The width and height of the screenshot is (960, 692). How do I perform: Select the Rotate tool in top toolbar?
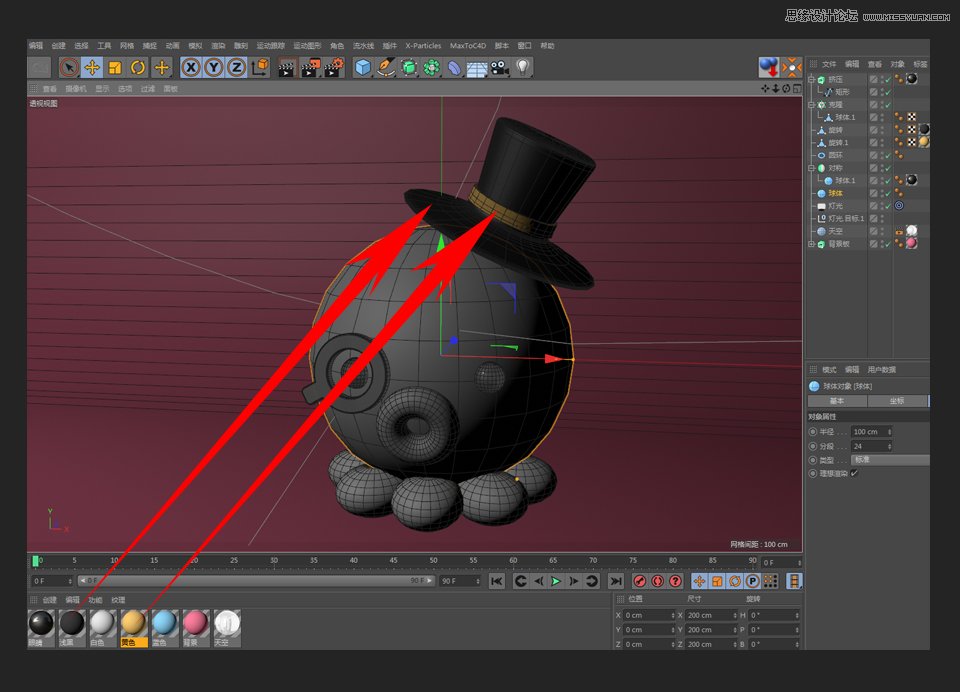[x=138, y=67]
